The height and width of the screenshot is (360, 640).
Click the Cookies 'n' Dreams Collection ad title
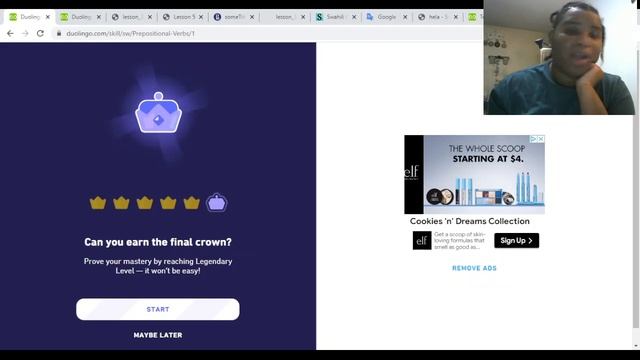pos(469,221)
